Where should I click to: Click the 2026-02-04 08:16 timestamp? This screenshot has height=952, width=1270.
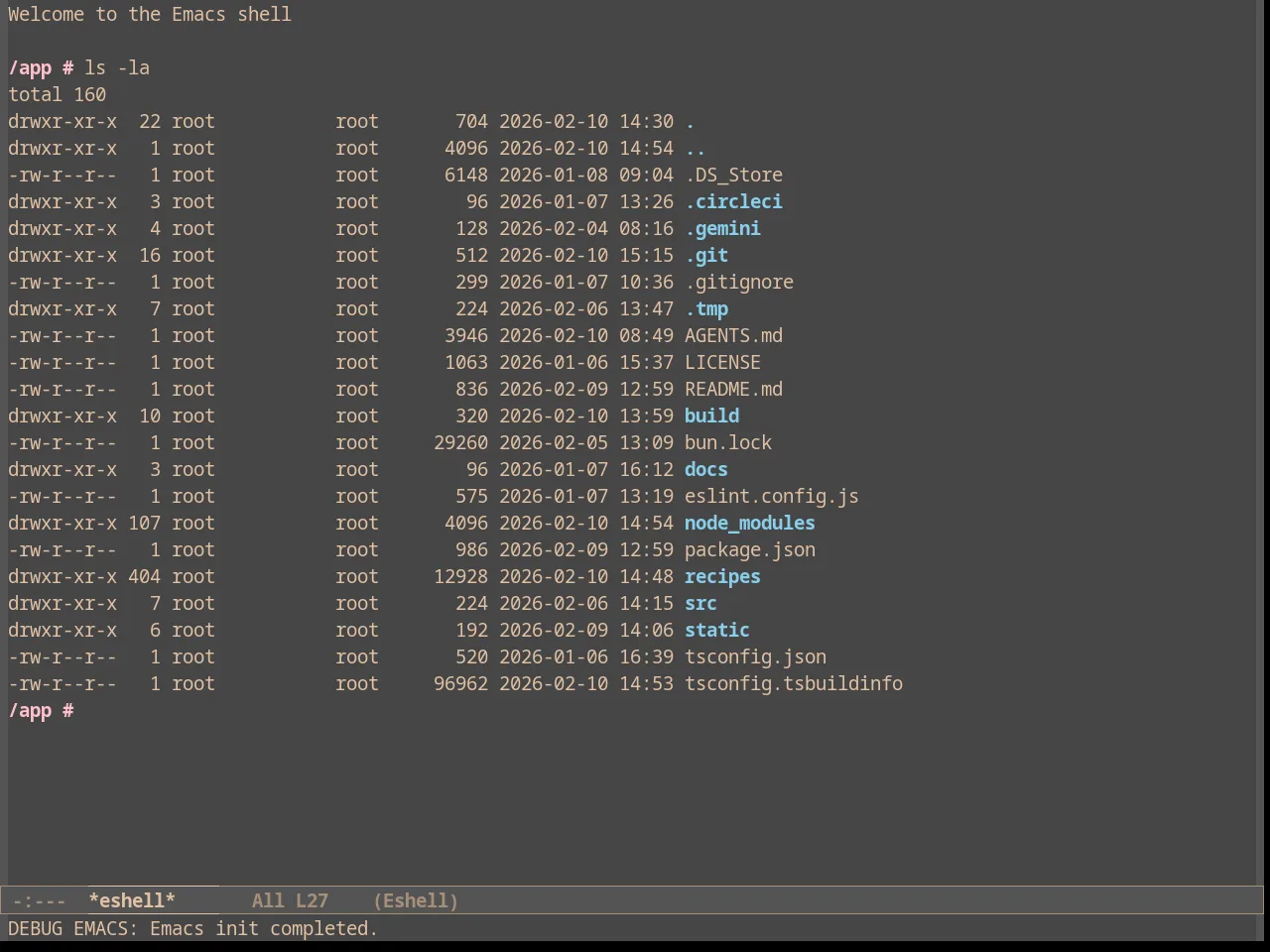click(586, 228)
